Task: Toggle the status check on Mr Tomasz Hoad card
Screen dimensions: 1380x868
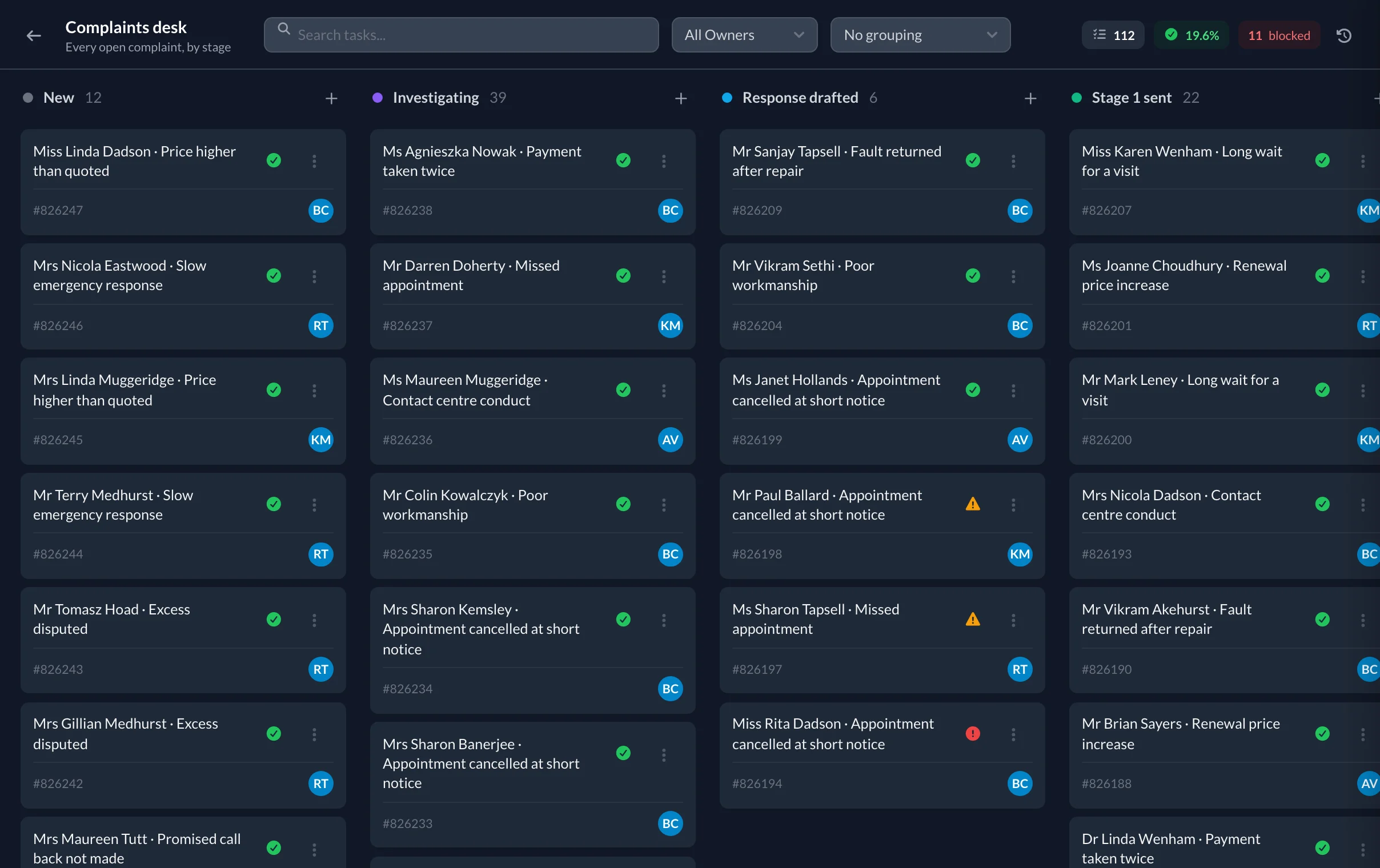Action: pyautogui.click(x=274, y=620)
